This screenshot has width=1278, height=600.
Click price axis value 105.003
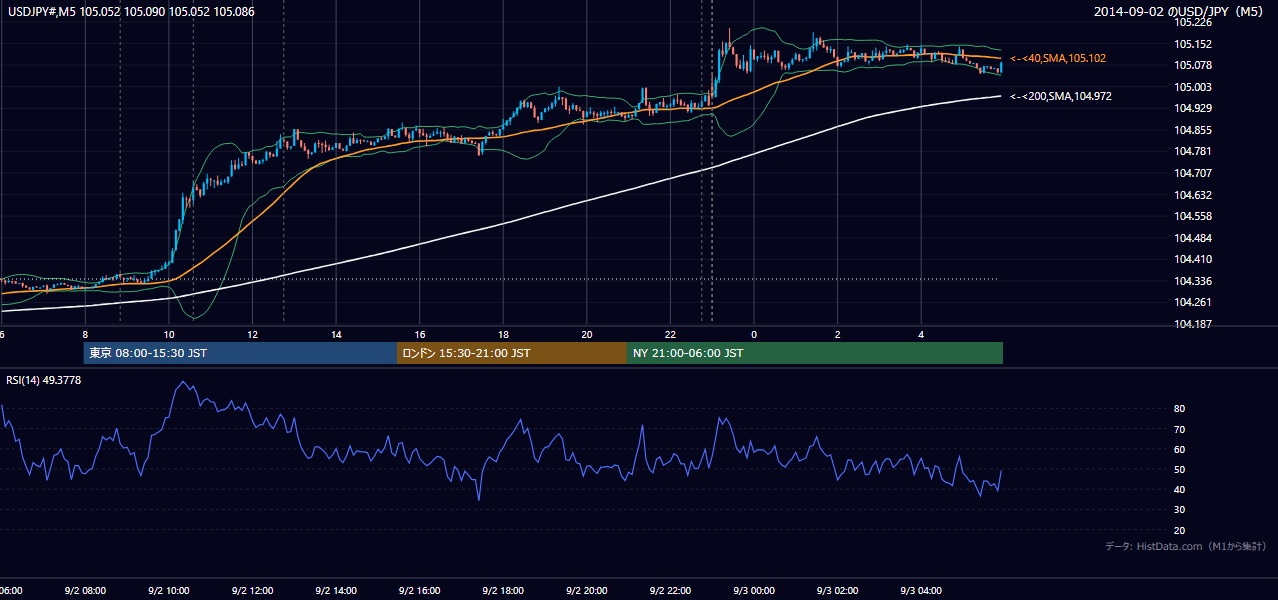pyautogui.click(x=1192, y=87)
